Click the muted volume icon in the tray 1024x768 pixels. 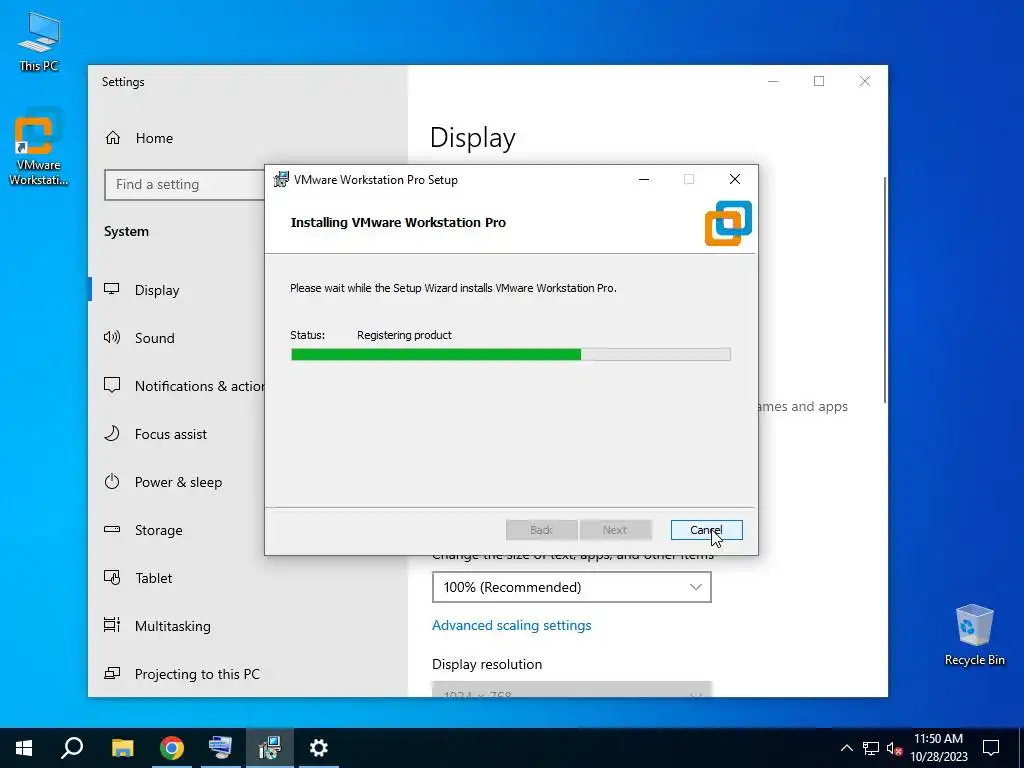894,748
